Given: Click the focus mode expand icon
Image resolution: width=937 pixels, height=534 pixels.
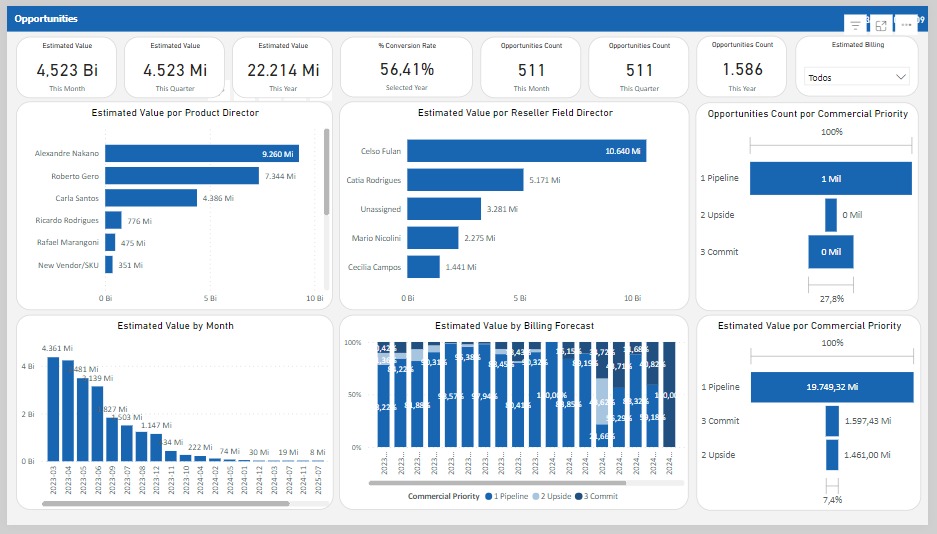Looking at the screenshot, I should pos(881,25).
